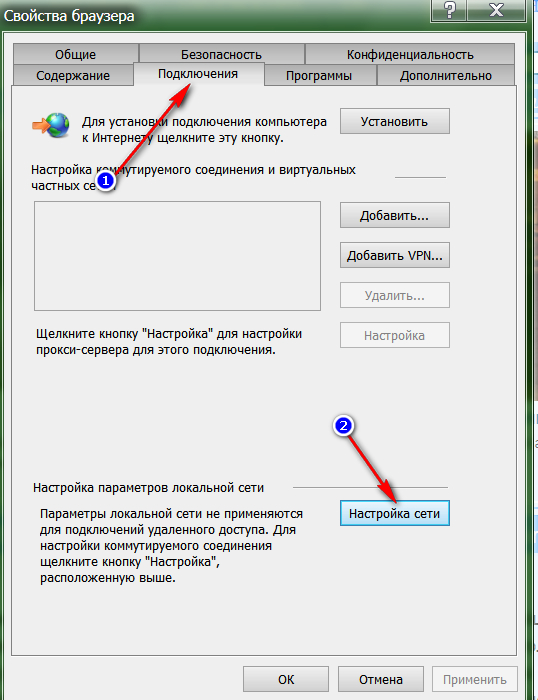Viewport: 538px width, 700px height.
Task: Select the Содержание tab
Action: 73,75
